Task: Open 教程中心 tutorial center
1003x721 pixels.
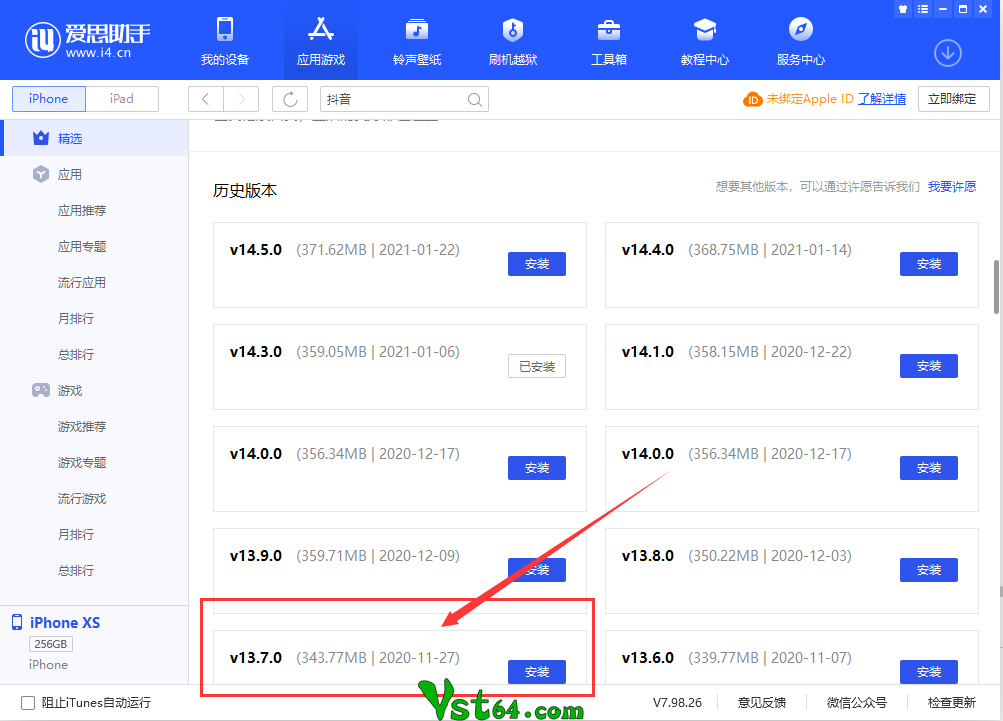Action: 704,41
